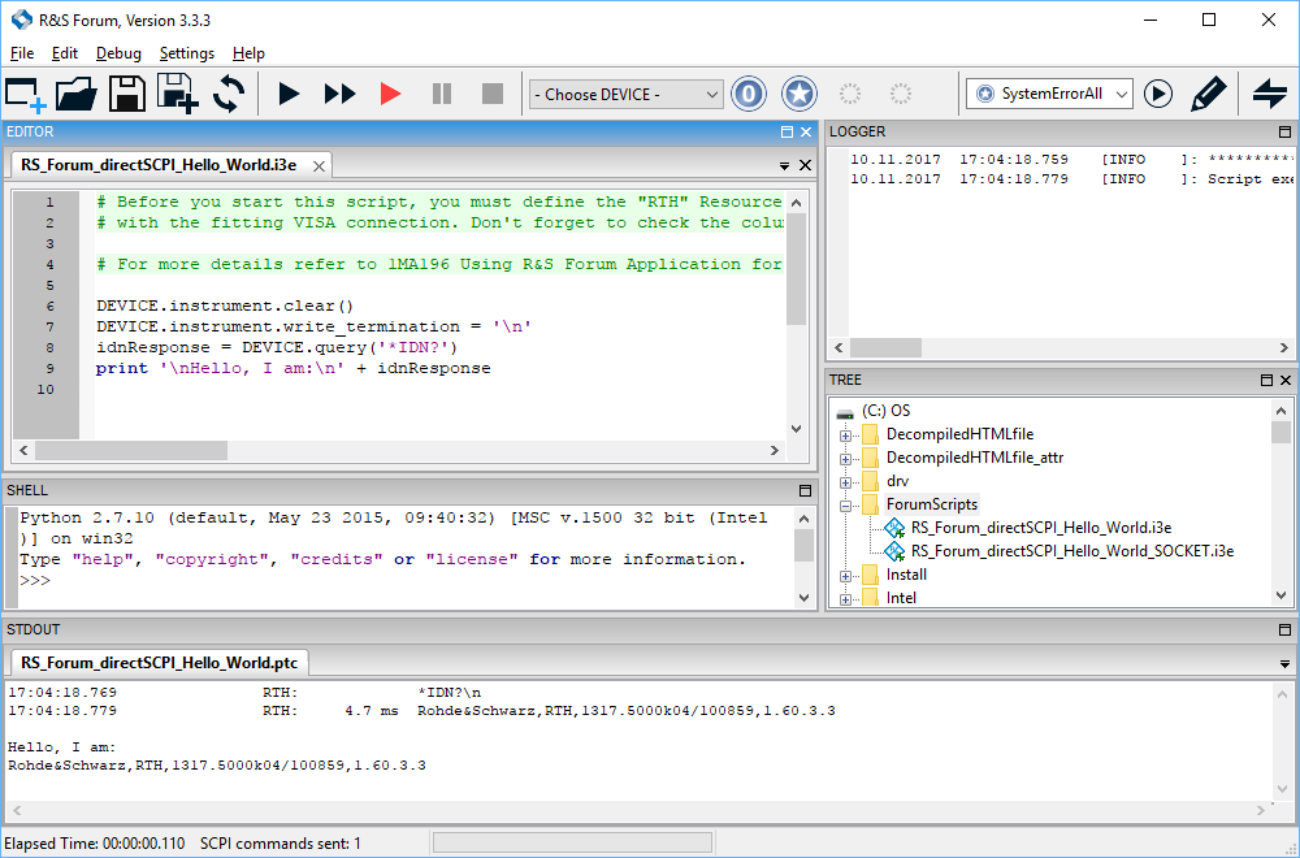The height and width of the screenshot is (858, 1300).
Task: Expand the Install folder
Action: [846, 575]
